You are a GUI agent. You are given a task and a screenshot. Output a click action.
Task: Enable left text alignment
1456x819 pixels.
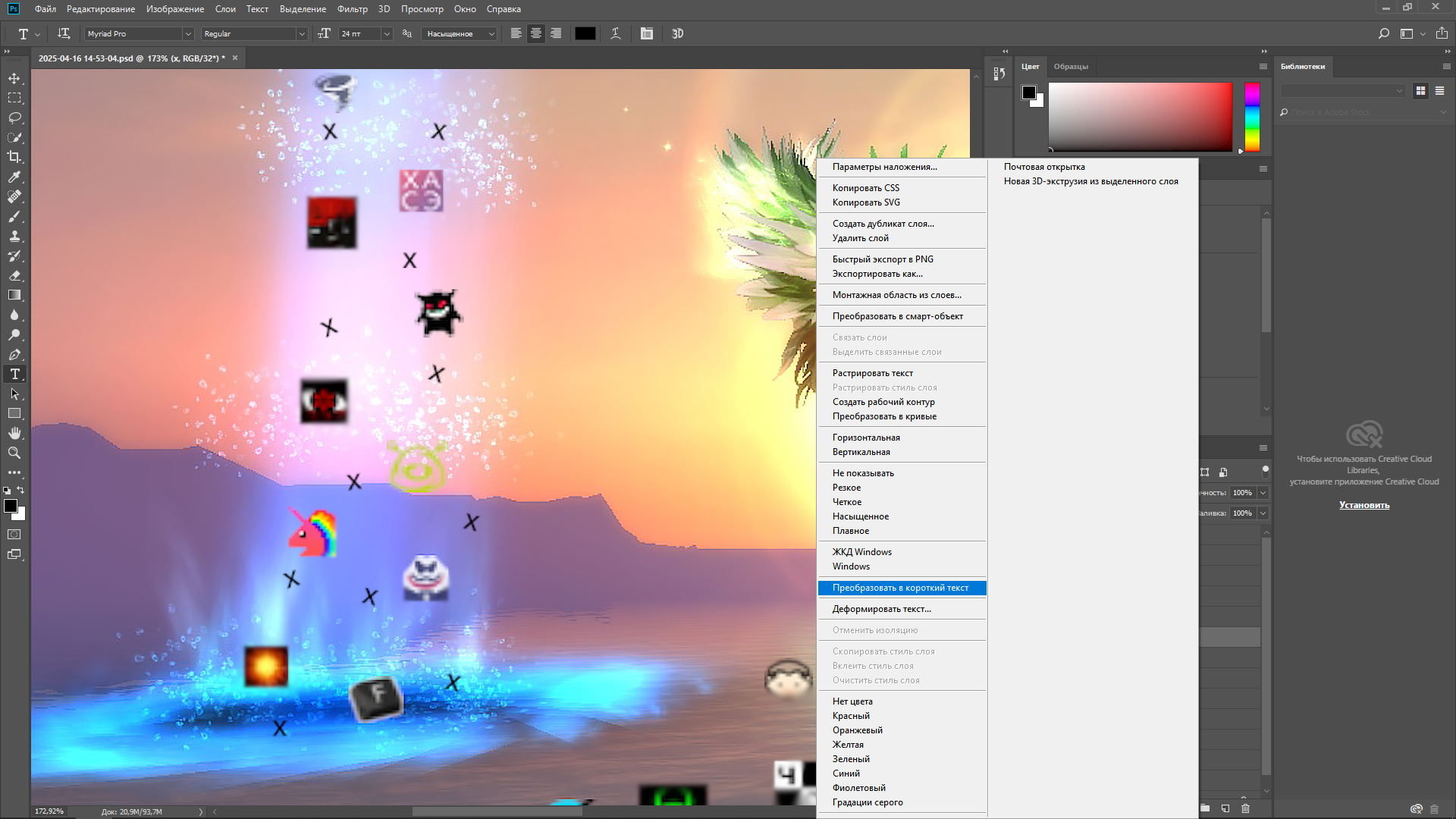coord(516,33)
